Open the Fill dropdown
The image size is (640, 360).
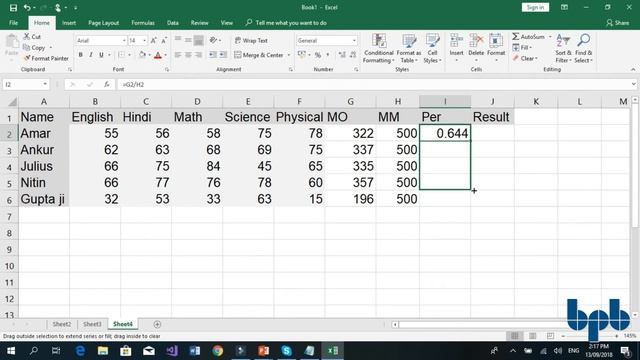pyautogui.click(x=522, y=47)
